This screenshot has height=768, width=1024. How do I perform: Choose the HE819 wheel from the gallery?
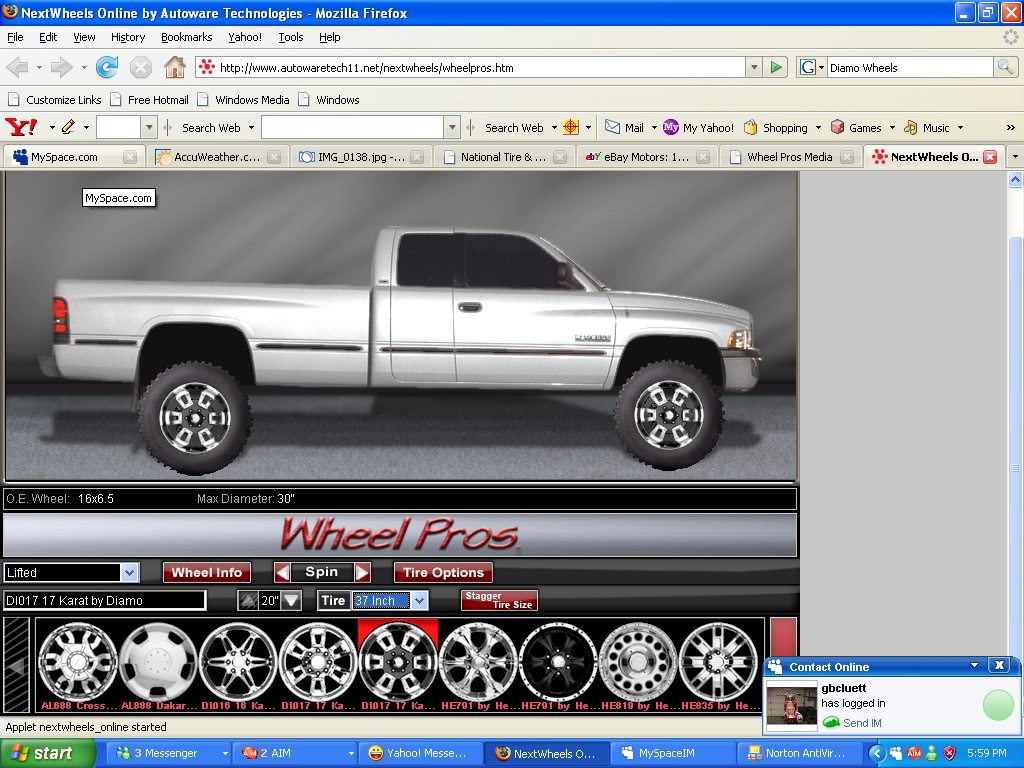638,662
